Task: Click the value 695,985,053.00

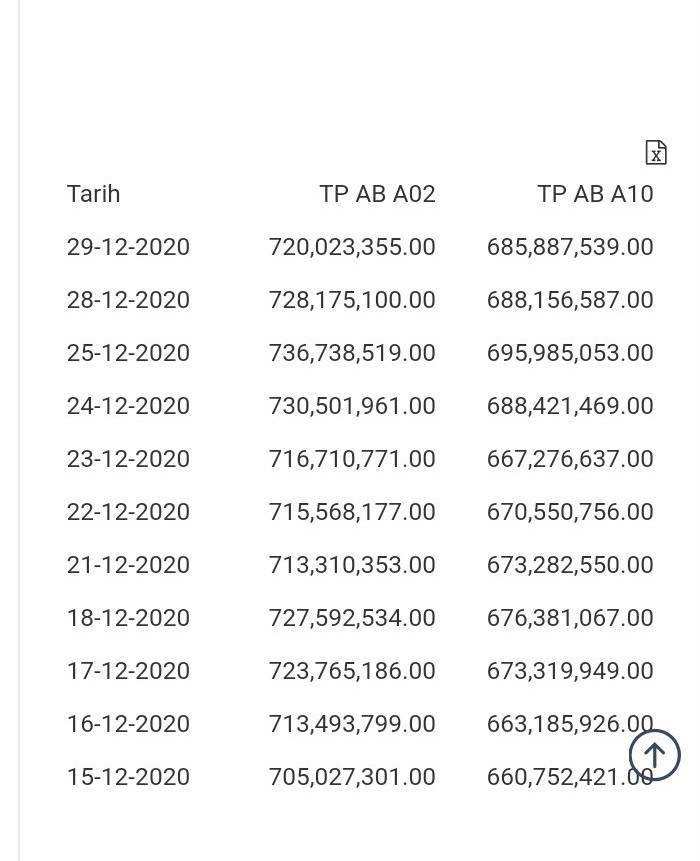Action: pos(570,353)
